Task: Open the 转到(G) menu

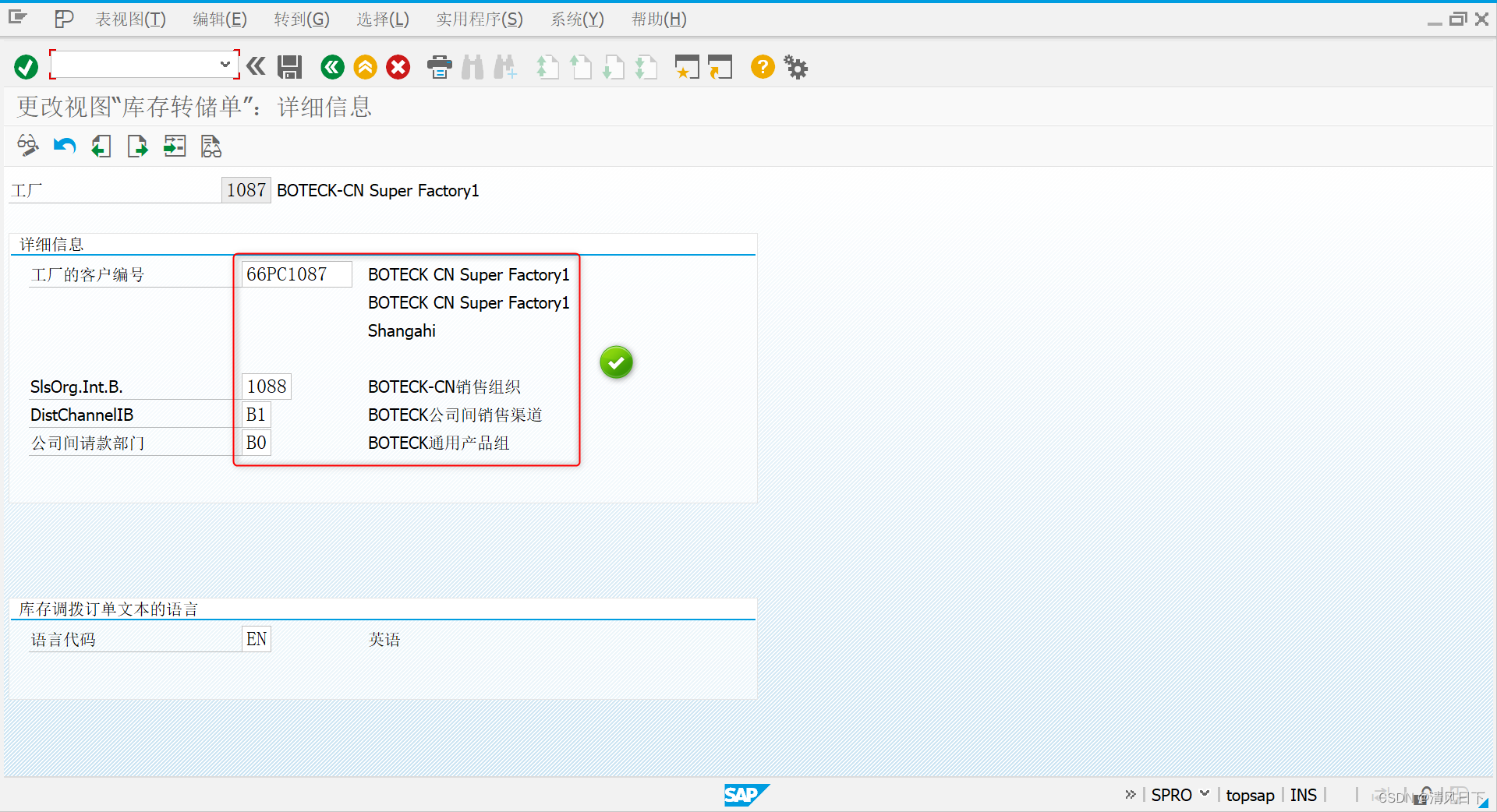Action: coord(301,19)
